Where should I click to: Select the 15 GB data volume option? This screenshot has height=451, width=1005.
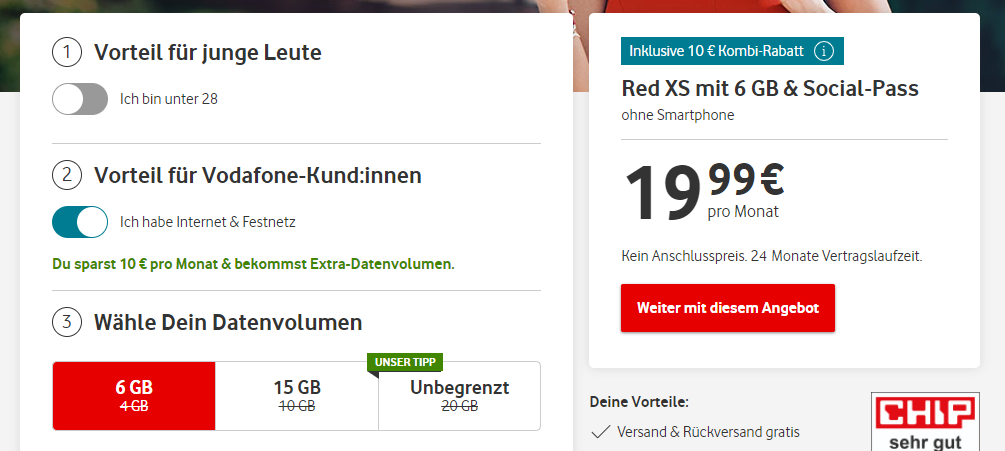(297, 396)
